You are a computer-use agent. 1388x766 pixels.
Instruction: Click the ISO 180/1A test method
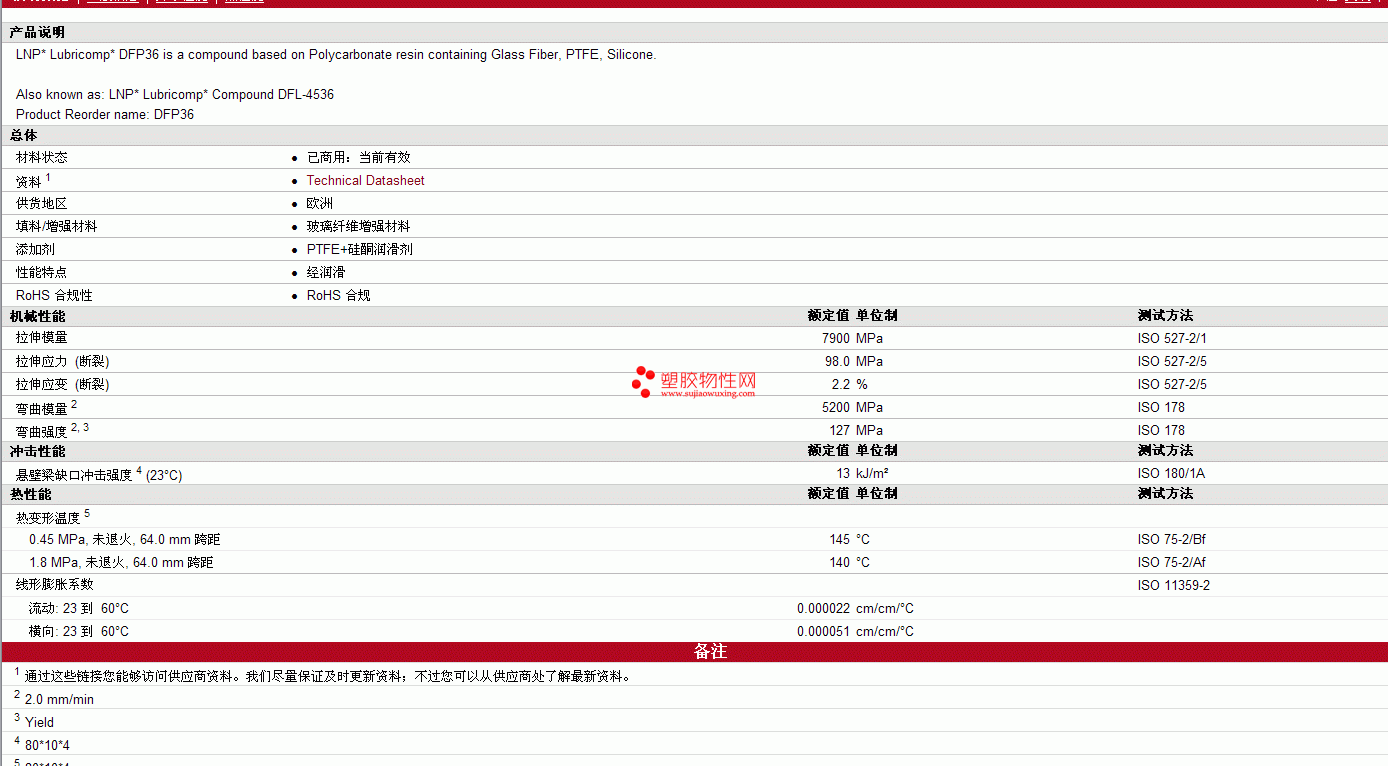click(x=1171, y=474)
